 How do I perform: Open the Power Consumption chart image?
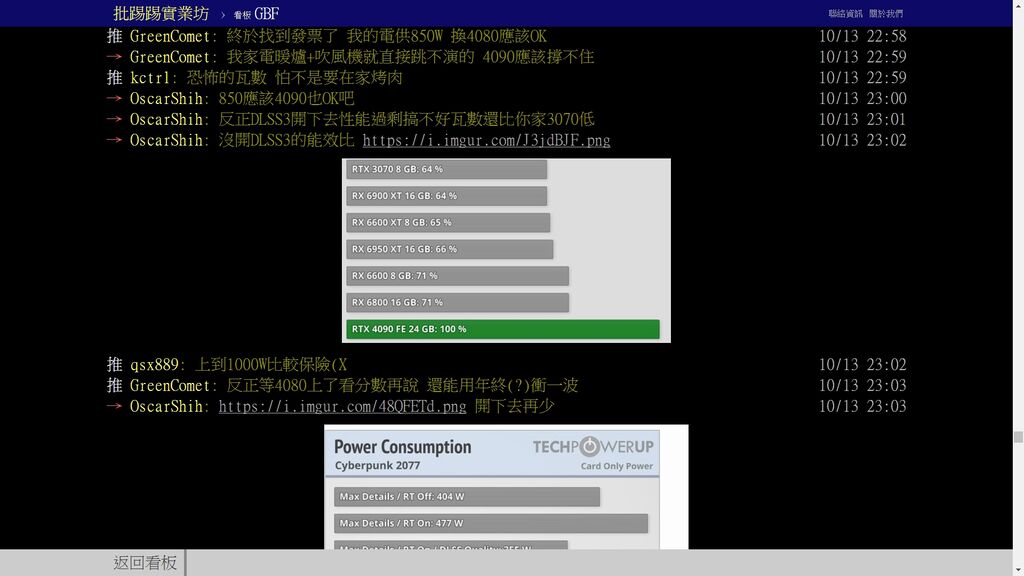(506, 487)
